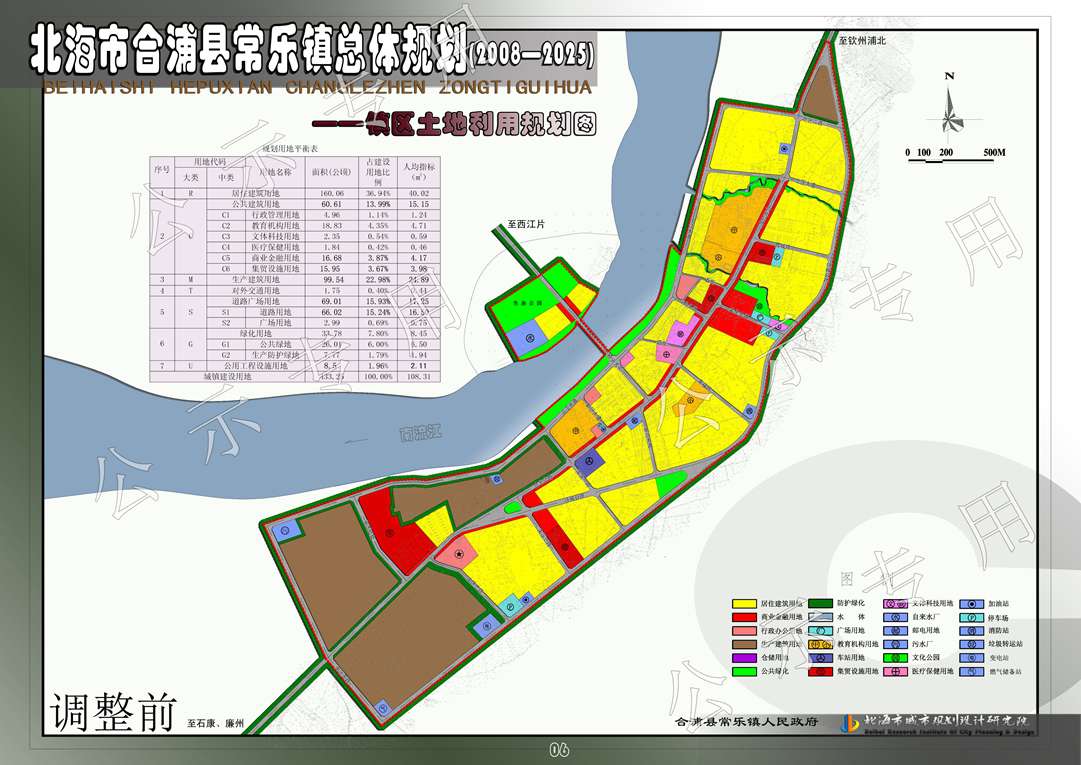The image size is (1081, 765).
Task: Click the dark green 防护绿化 legend swatch
Action: pyautogui.click(x=821, y=604)
